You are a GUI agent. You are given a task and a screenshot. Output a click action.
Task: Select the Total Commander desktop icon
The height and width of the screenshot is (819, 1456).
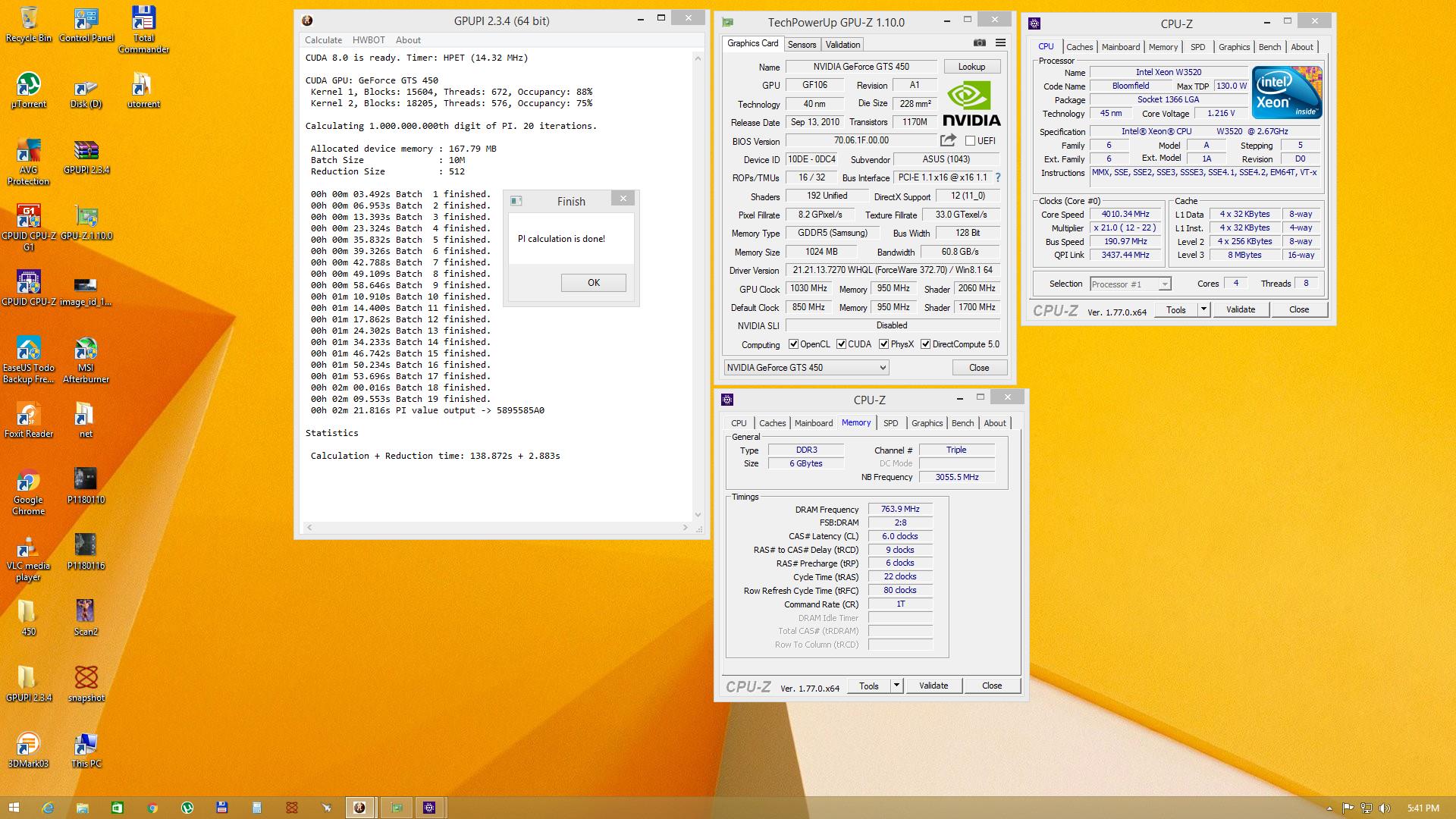(x=143, y=30)
